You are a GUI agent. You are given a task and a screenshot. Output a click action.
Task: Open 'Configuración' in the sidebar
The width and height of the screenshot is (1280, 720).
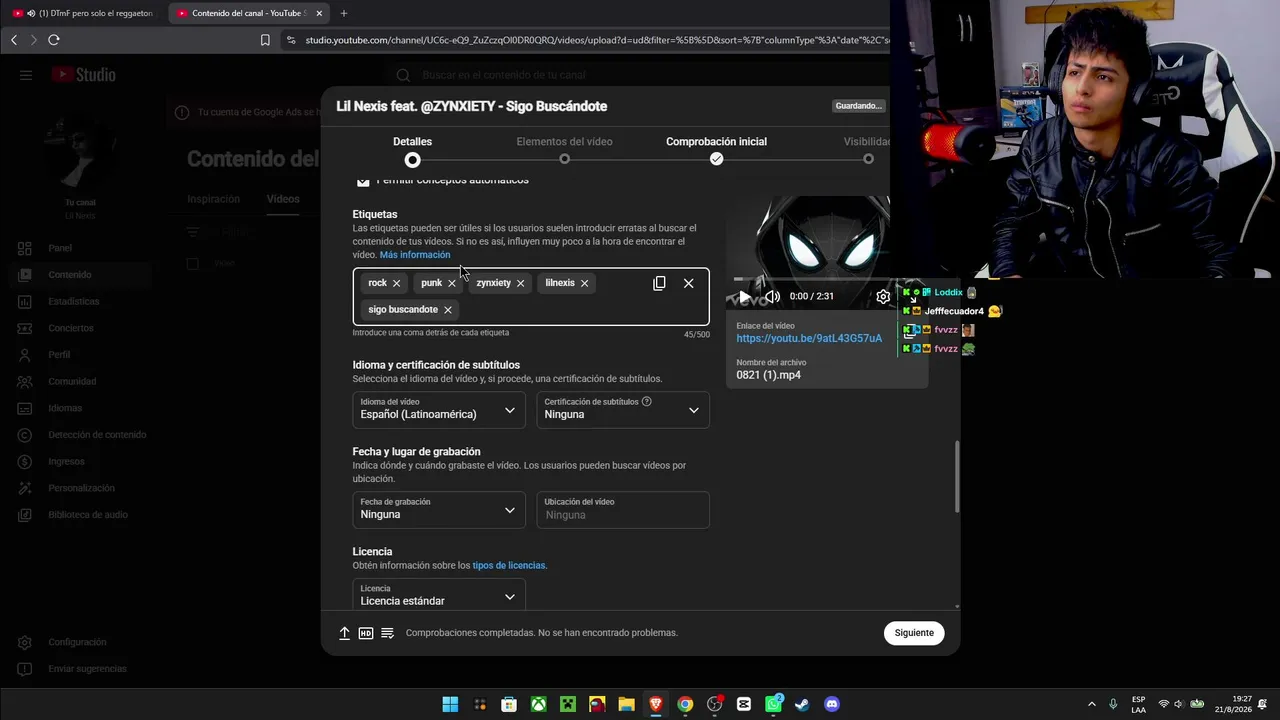[76, 642]
